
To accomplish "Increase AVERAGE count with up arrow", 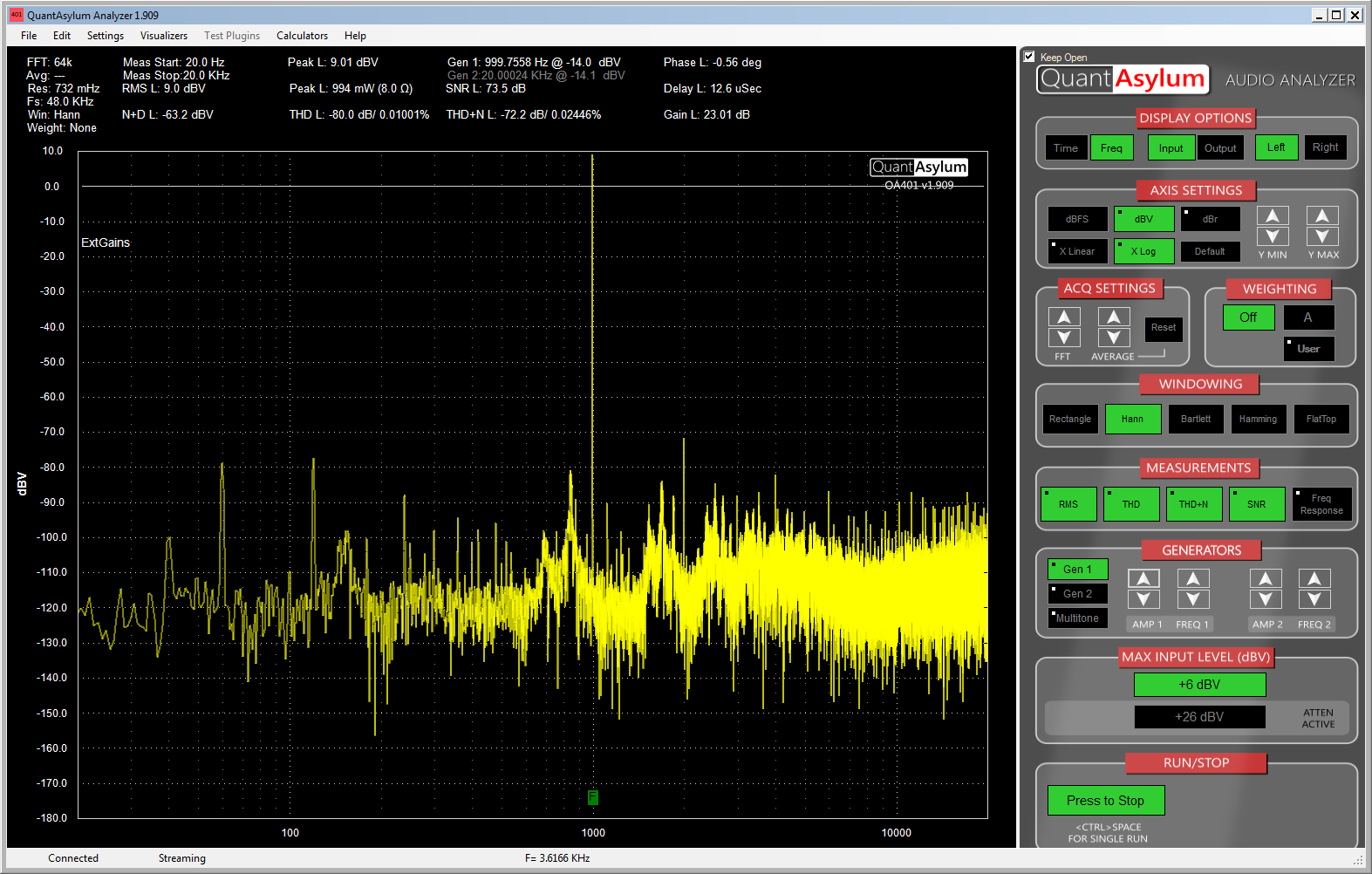I will [x=1114, y=318].
